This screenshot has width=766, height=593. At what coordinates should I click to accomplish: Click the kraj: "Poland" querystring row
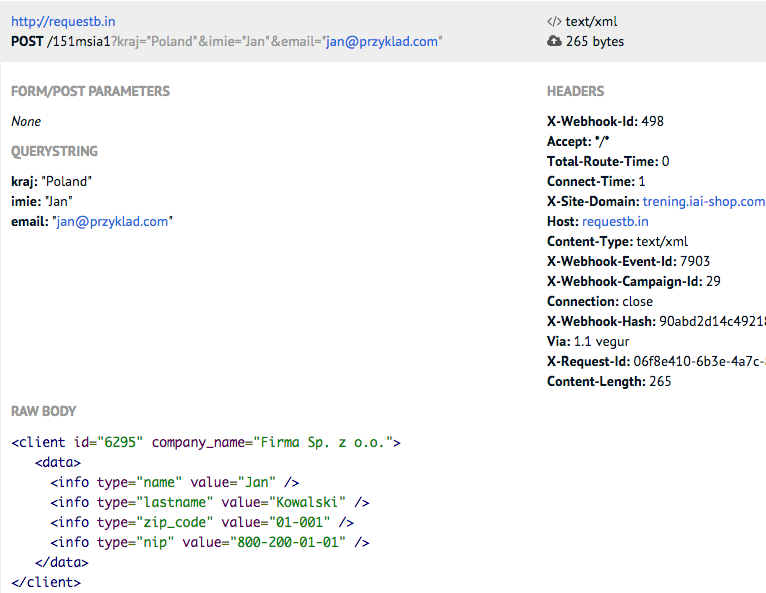(x=51, y=181)
